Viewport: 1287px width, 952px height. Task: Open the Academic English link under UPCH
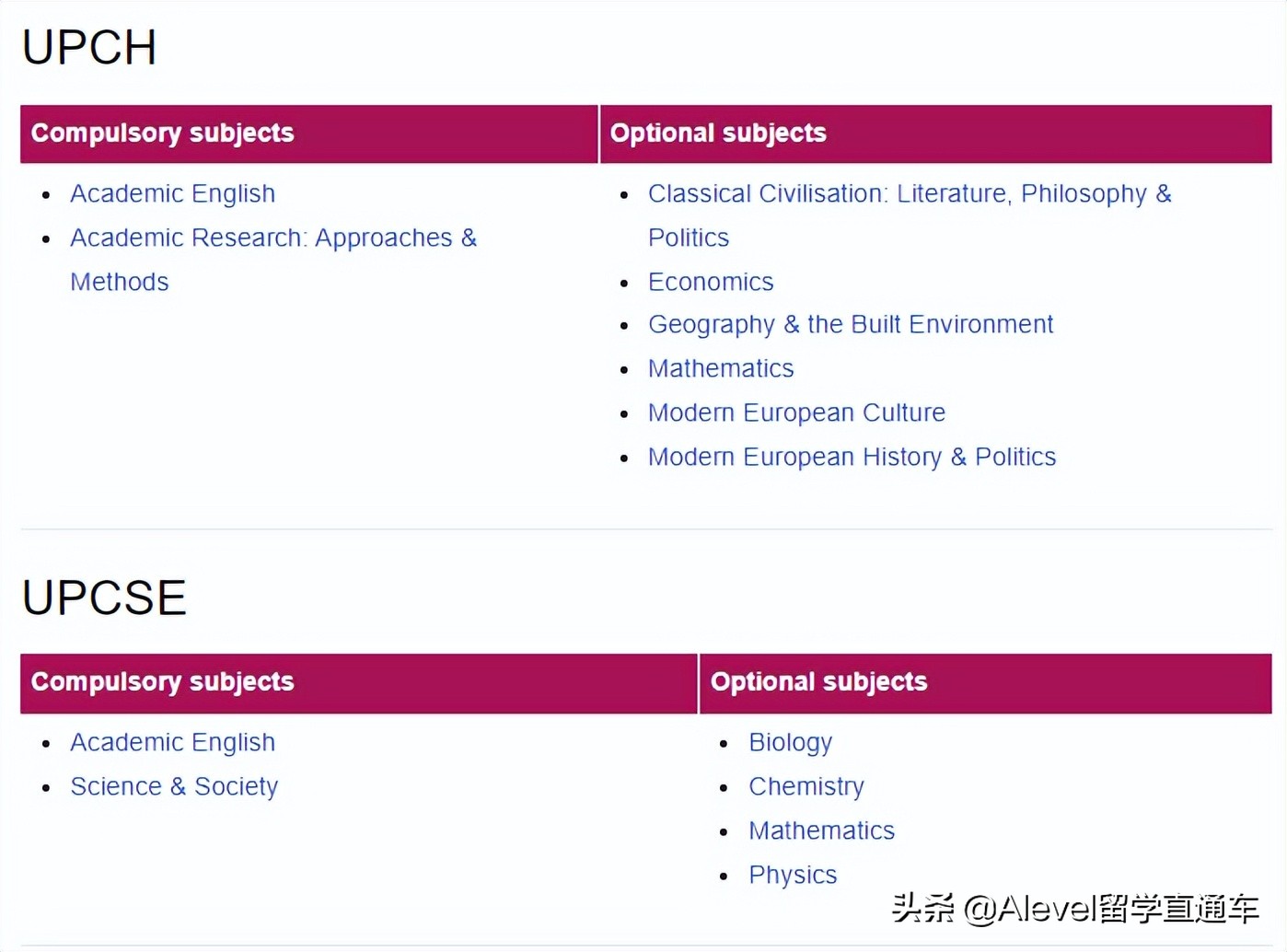coord(172,193)
